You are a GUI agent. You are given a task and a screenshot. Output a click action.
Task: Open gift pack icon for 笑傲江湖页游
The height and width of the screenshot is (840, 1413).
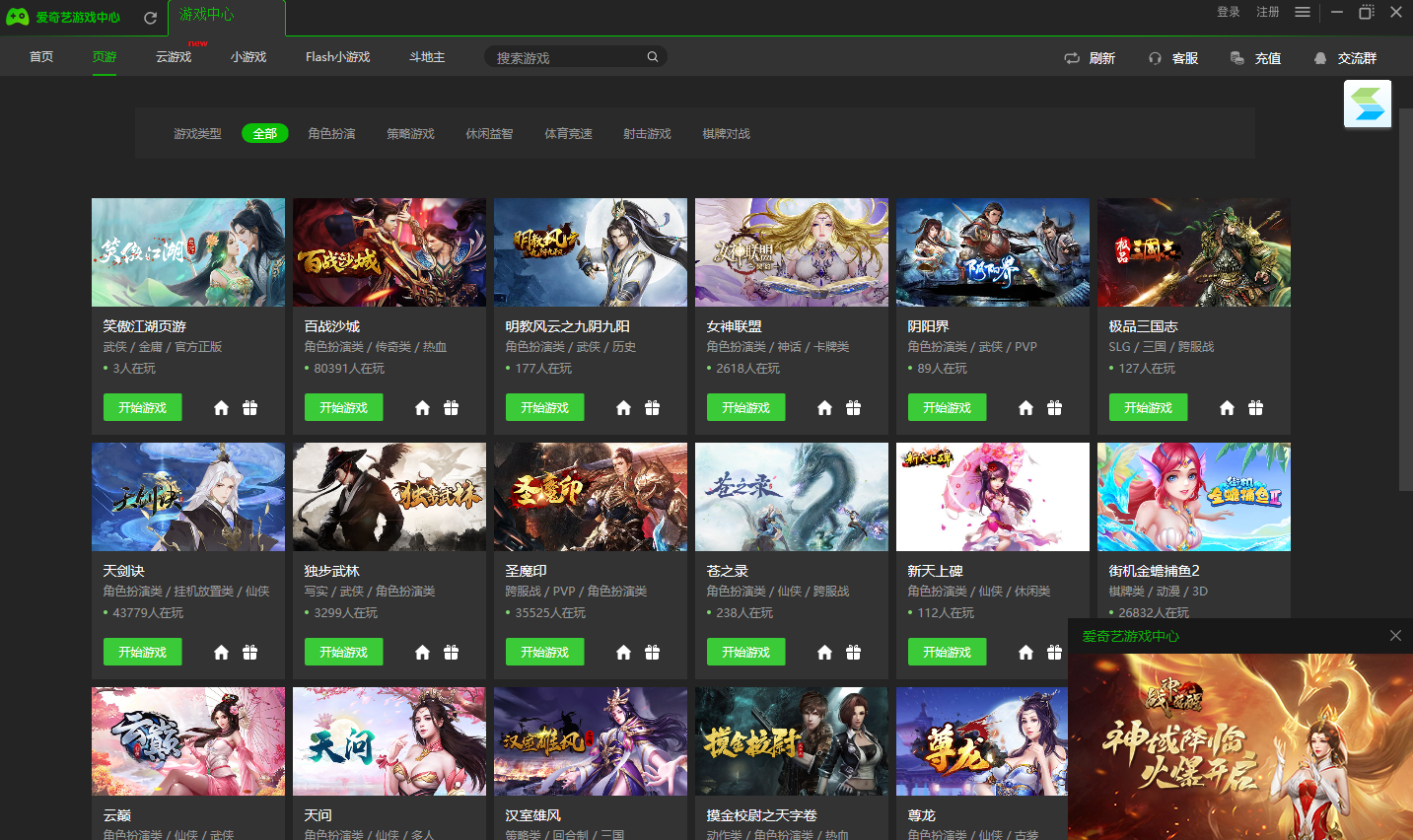pos(250,407)
